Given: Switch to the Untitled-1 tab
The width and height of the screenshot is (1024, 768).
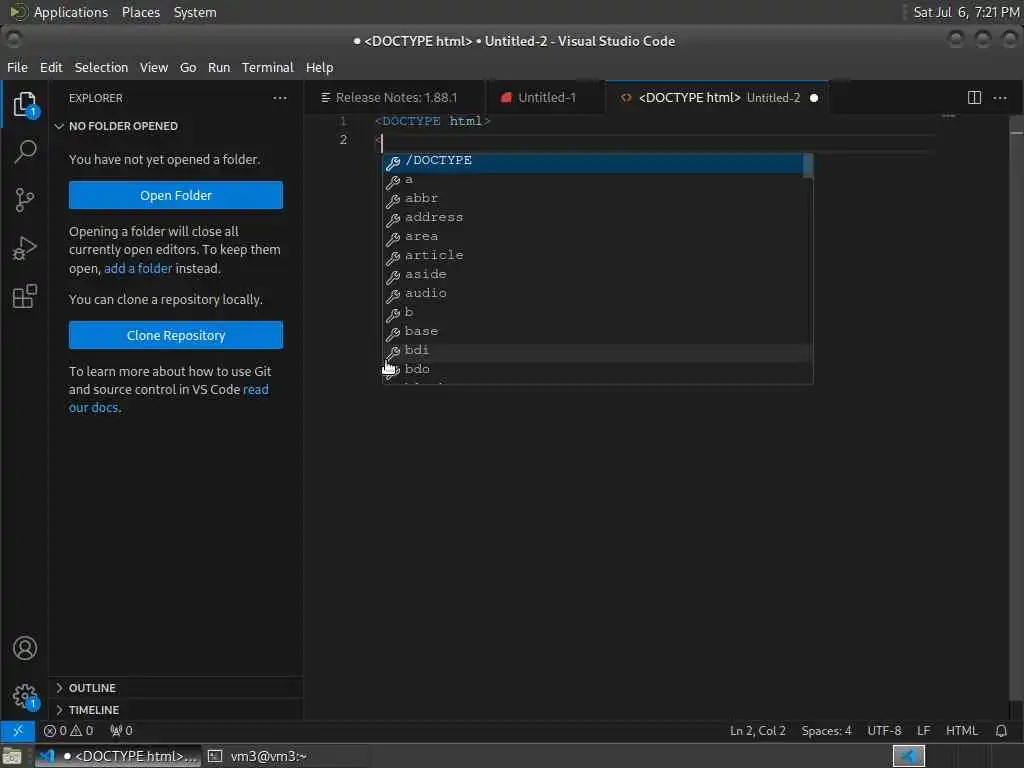Looking at the screenshot, I should click(x=546, y=97).
